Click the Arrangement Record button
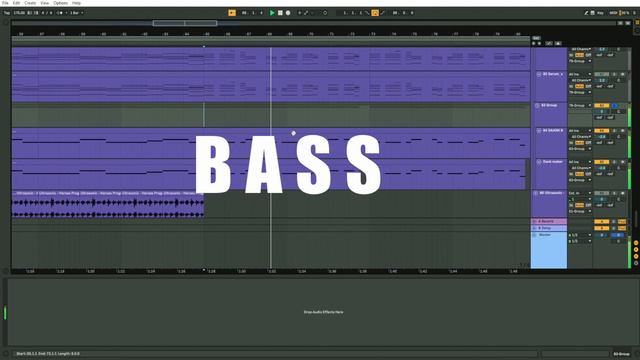The height and width of the screenshot is (360, 640). [288, 13]
